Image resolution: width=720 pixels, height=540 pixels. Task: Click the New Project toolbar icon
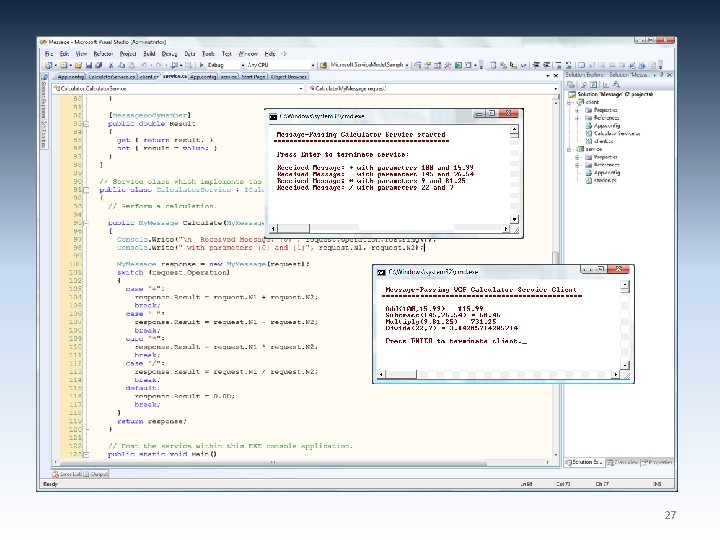click(47, 64)
